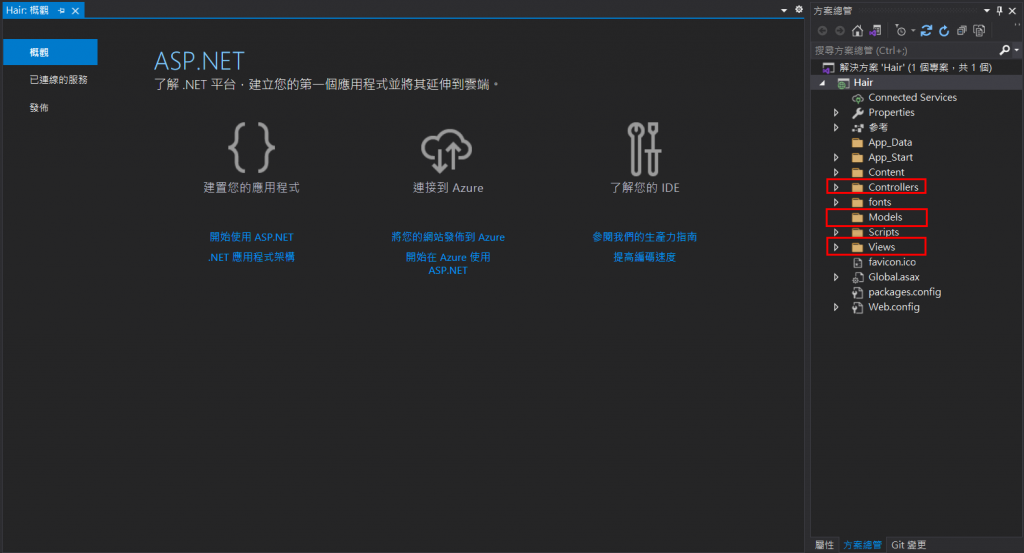Open search options dropdown arrow in Solution Explorer
Screen dimensions: 1024x553
[x=1017, y=50]
